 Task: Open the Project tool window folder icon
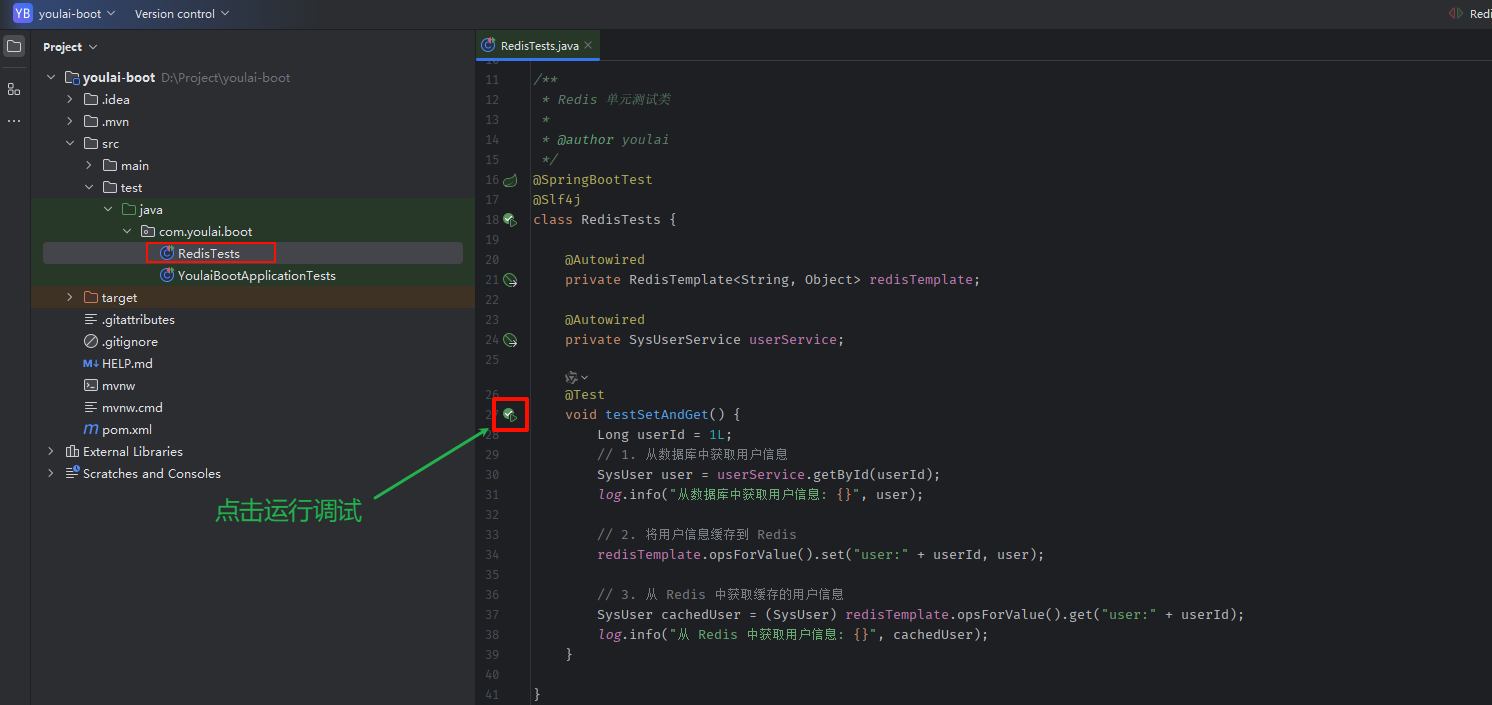click(14, 46)
